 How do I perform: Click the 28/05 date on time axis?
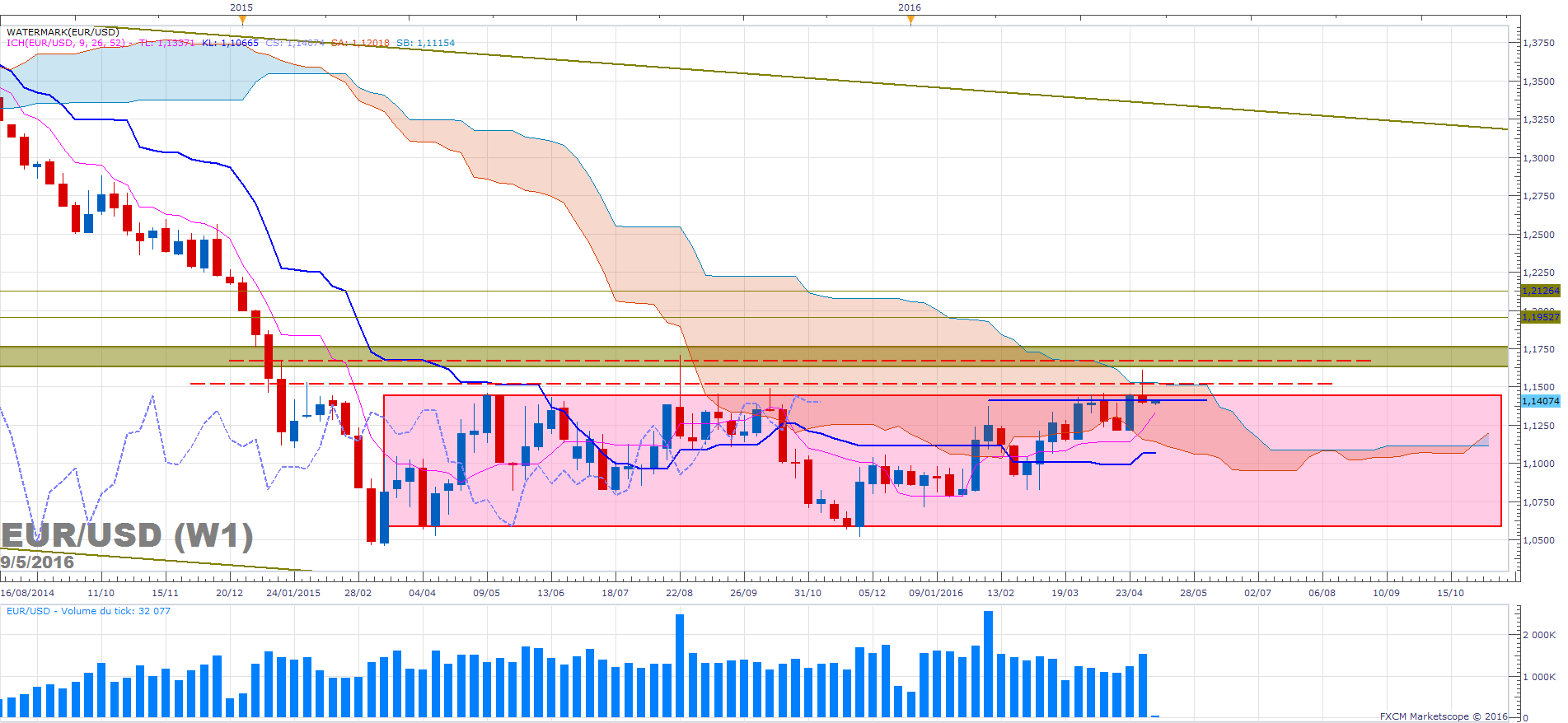(1193, 593)
